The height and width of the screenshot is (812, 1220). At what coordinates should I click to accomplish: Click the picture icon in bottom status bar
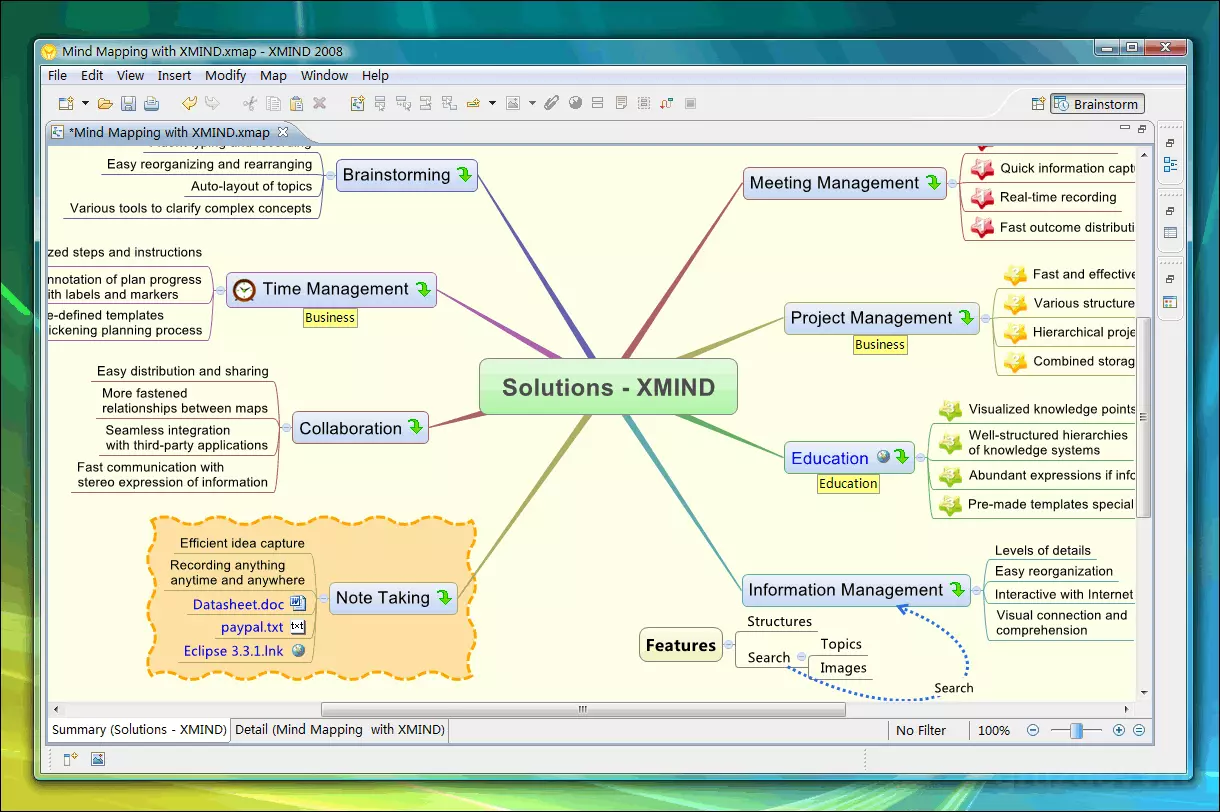point(97,759)
